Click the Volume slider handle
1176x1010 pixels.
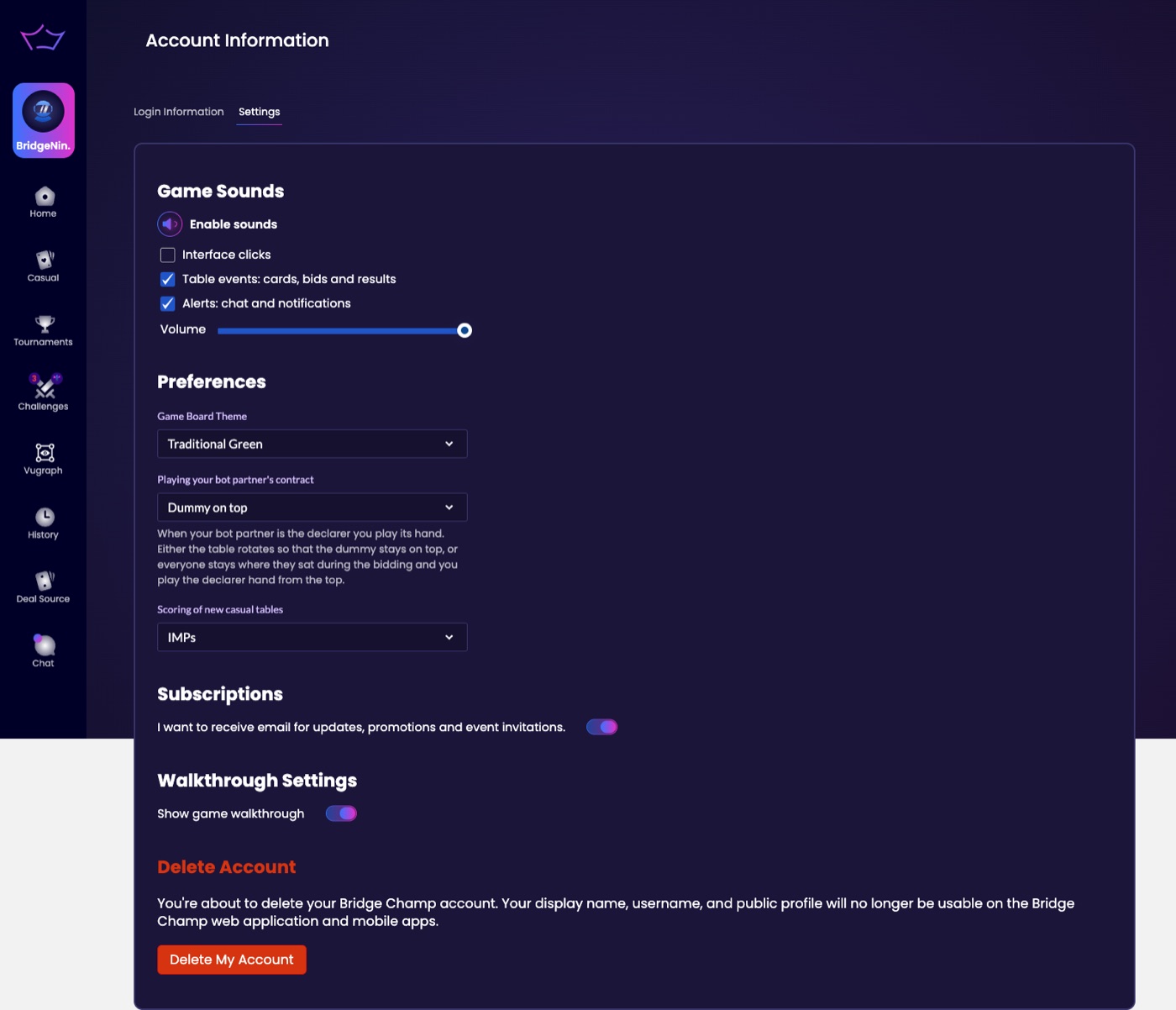point(465,330)
